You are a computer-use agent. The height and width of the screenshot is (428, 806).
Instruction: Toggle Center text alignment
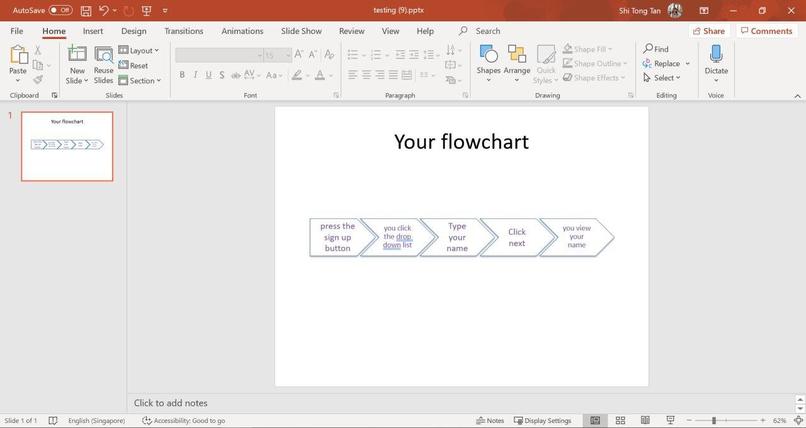[366, 75]
